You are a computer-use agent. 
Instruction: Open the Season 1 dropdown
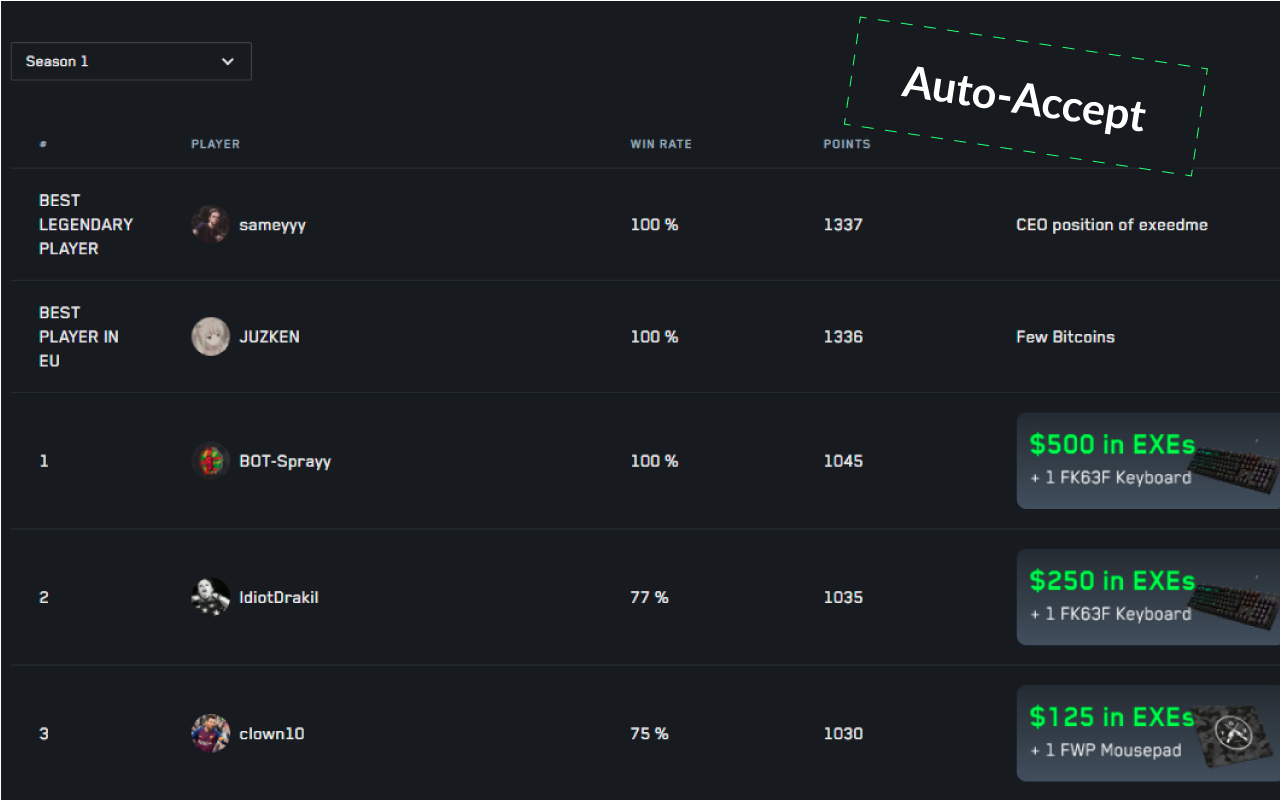pos(130,61)
